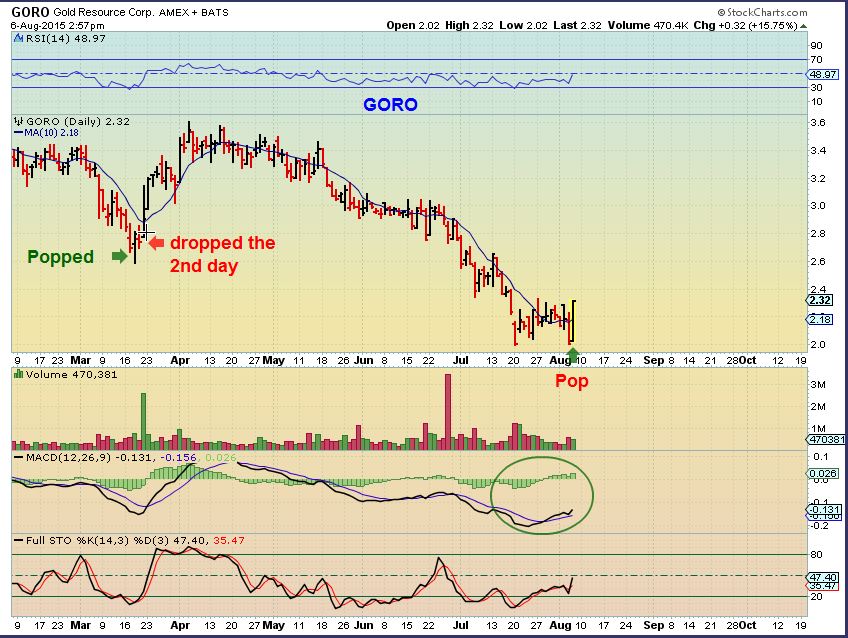Click 'Apr' on the price chart date axis
Image resolution: width=848 pixels, height=638 pixels.
point(180,360)
